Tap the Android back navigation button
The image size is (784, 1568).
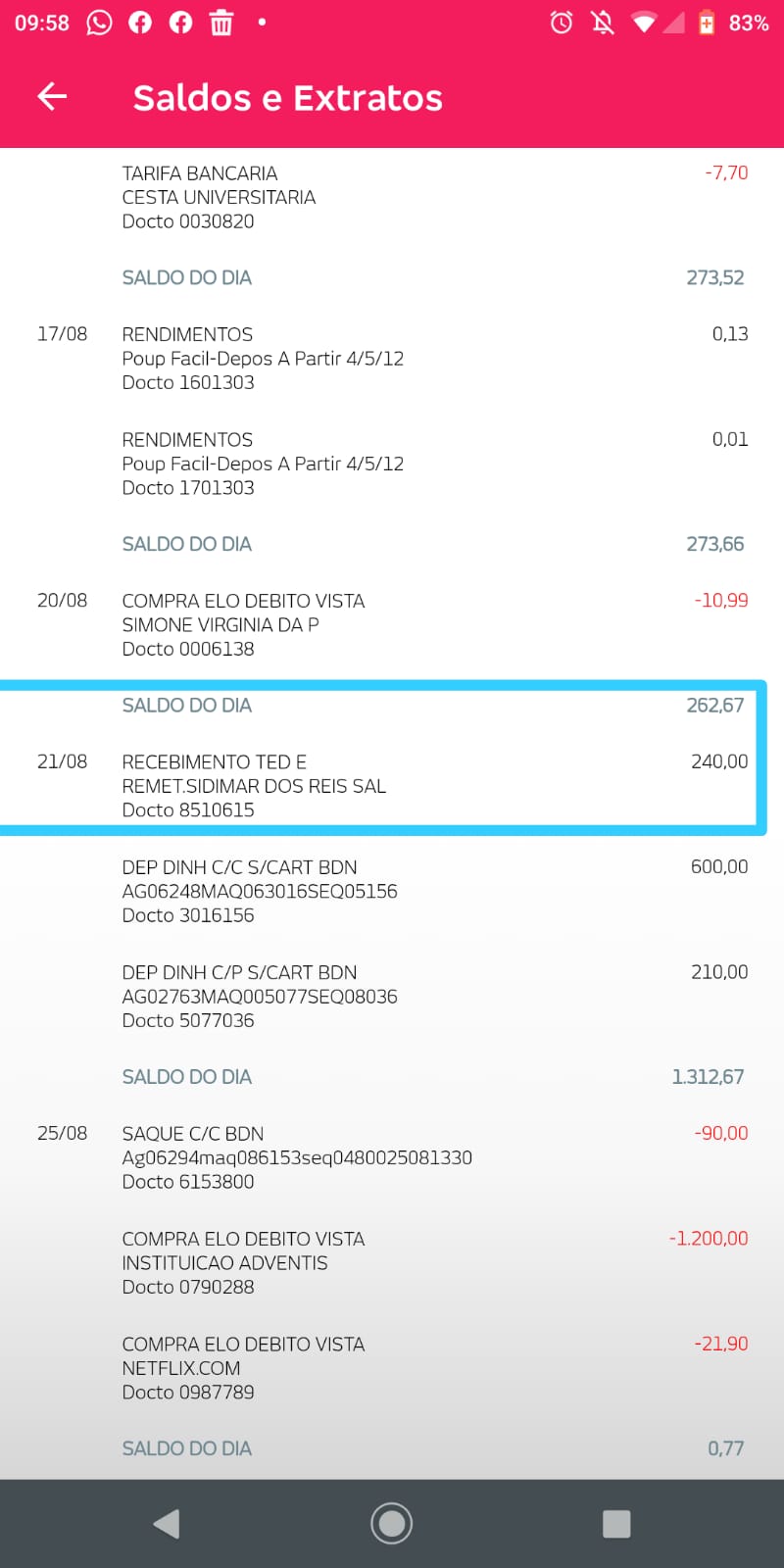point(167,1523)
